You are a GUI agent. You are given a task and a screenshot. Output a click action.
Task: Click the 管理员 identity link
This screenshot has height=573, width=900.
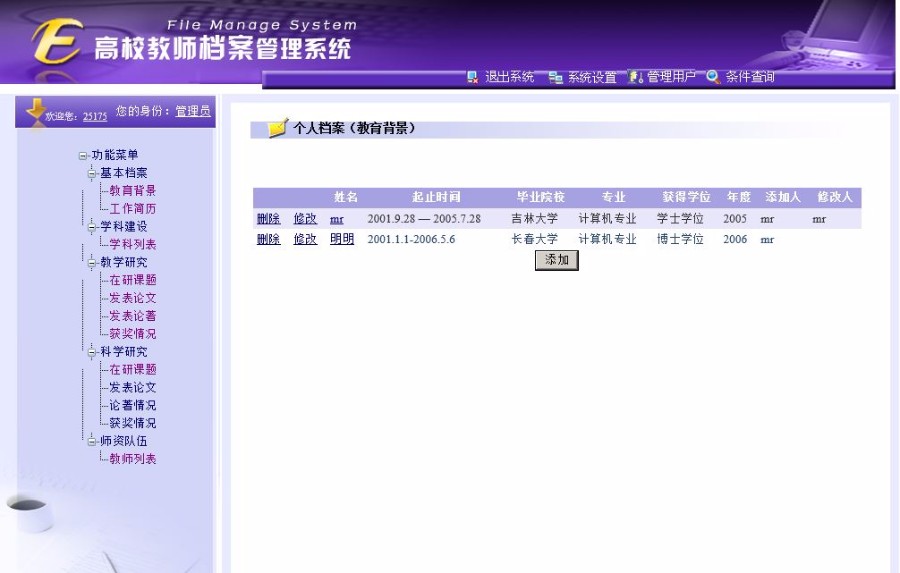(x=193, y=111)
